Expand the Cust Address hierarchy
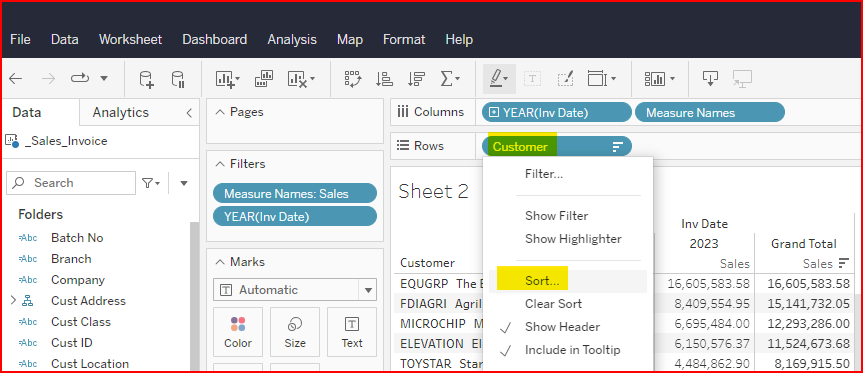This screenshot has height=373, width=863. coord(13,300)
